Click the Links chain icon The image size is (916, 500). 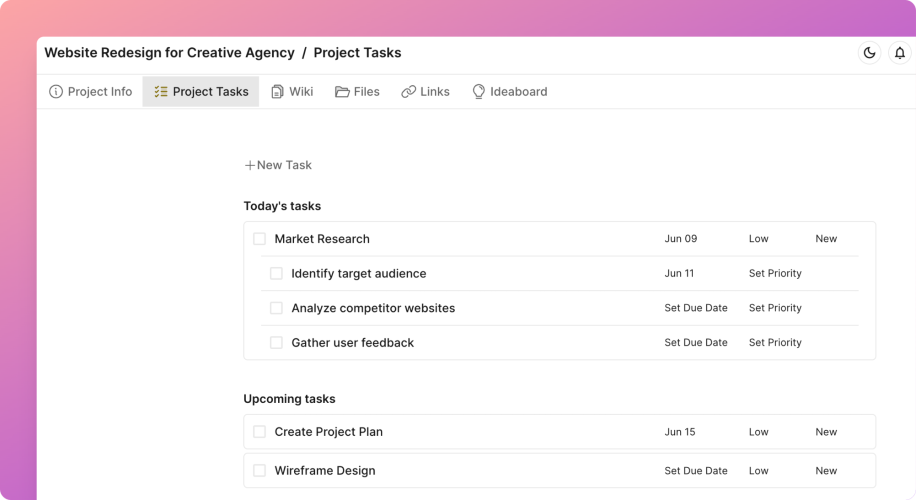click(408, 92)
